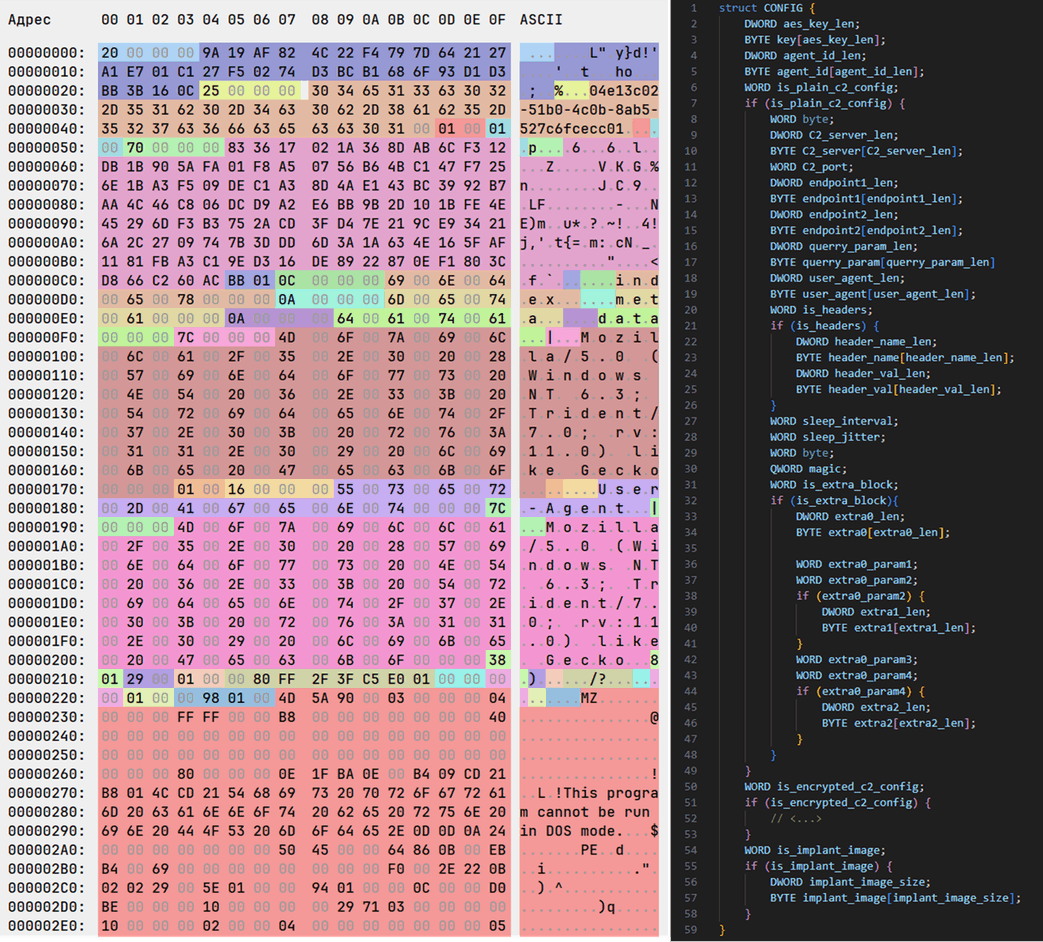The height and width of the screenshot is (942, 1043).
Task: Click code line 'WORD is_implant_image;'
Action: tap(814, 850)
